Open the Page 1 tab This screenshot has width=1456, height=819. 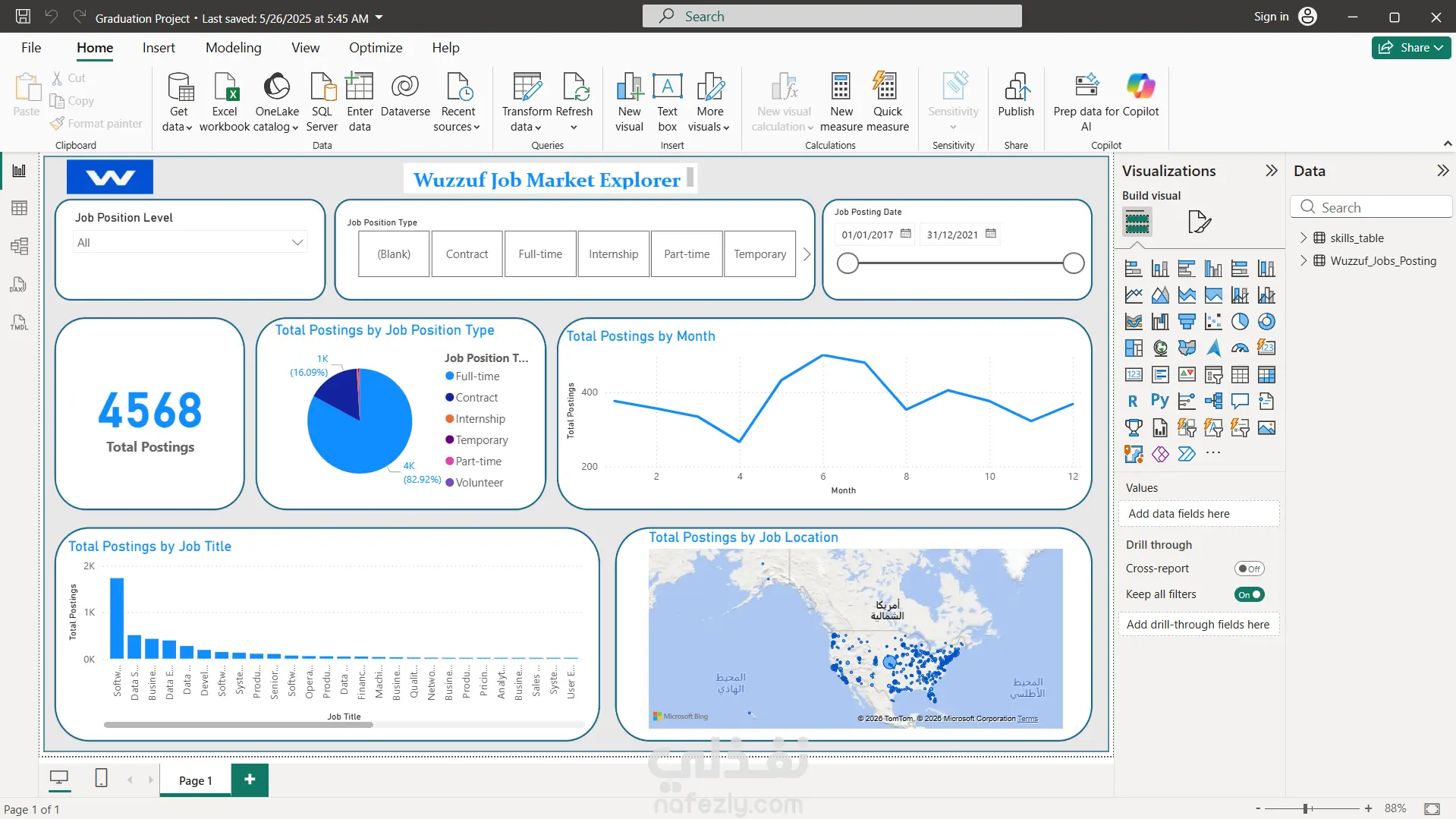tap(196, 780)
